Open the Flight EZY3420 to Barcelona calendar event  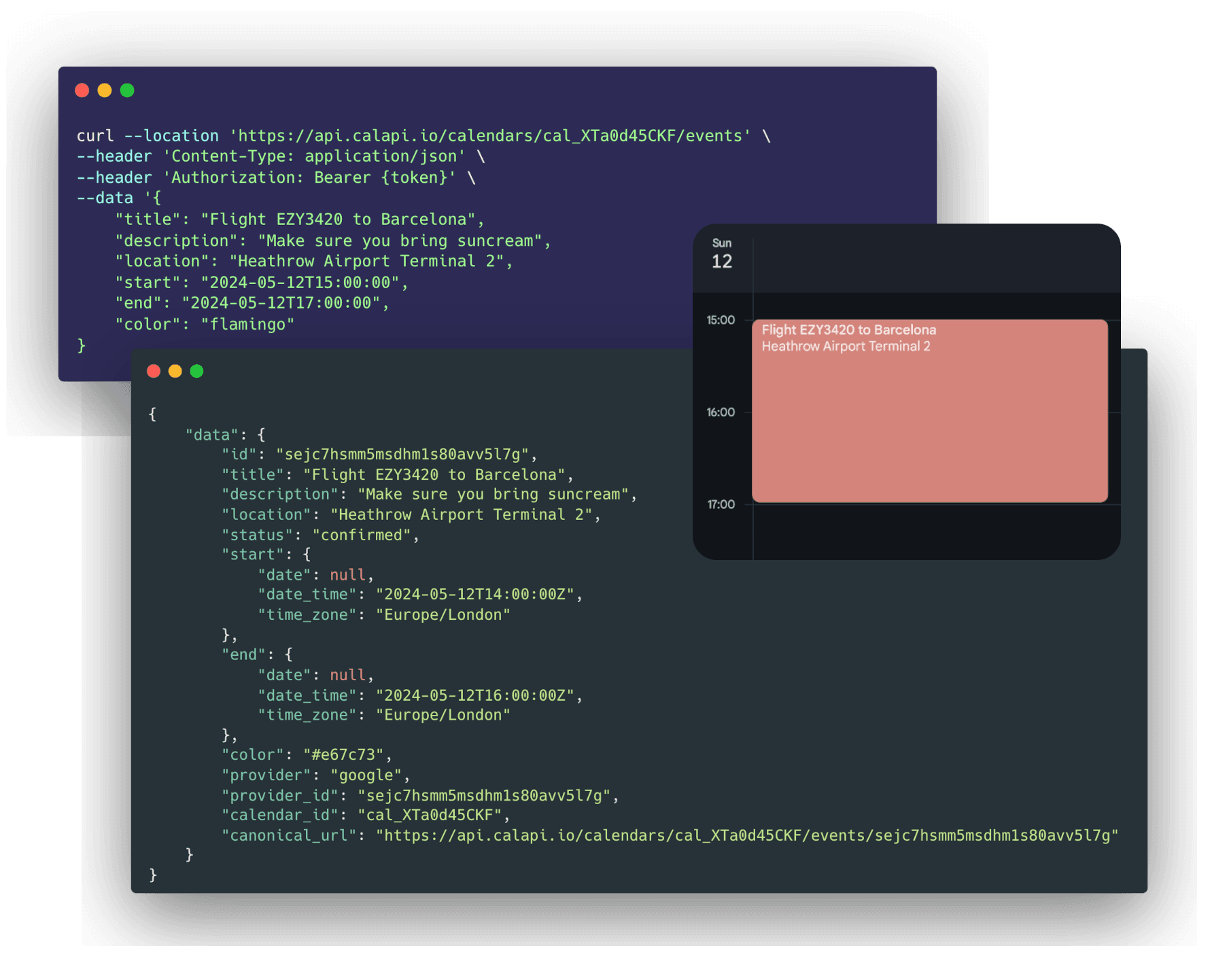[930, 410]
